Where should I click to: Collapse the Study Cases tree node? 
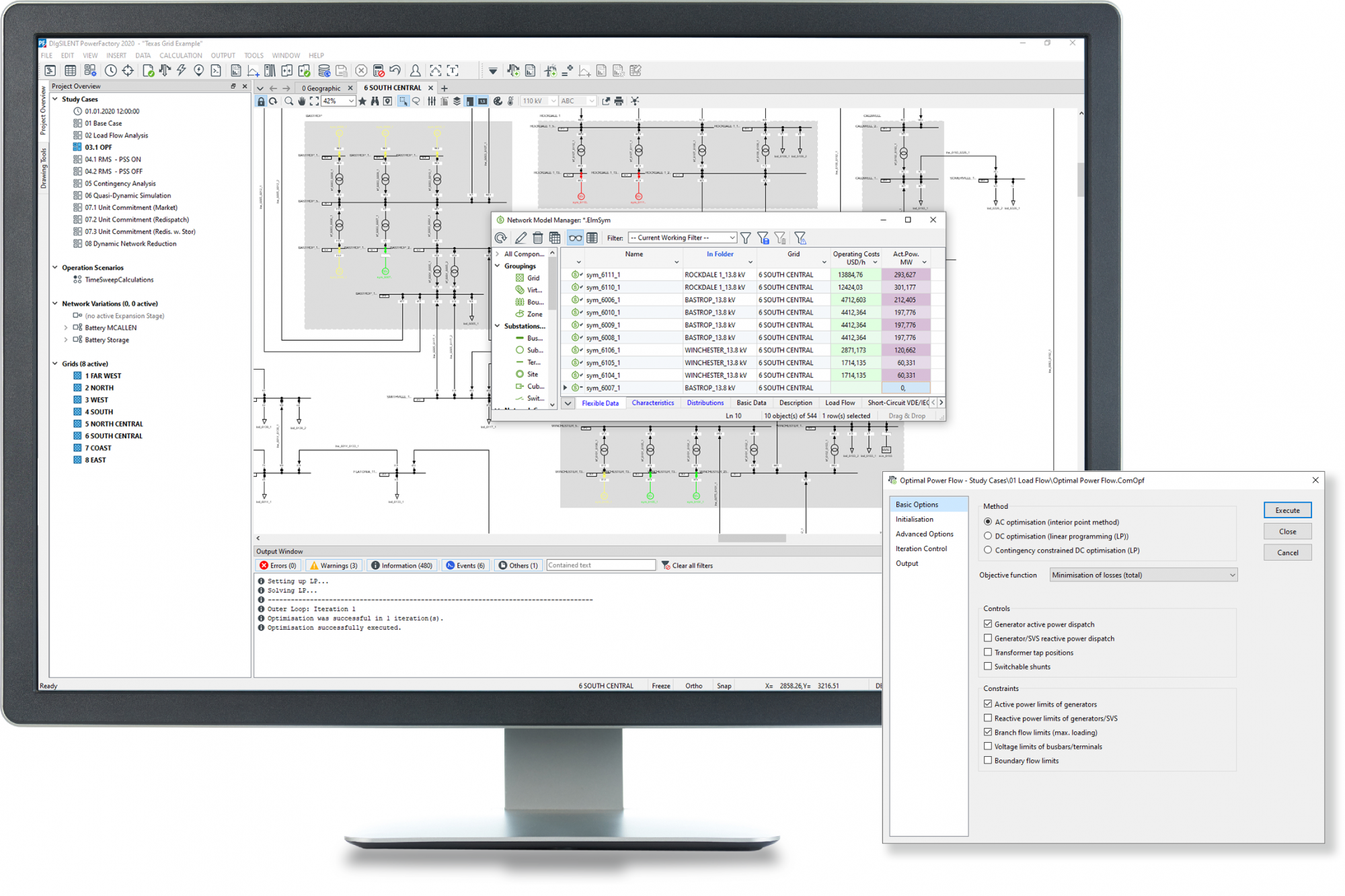click(x=55, y=99)
